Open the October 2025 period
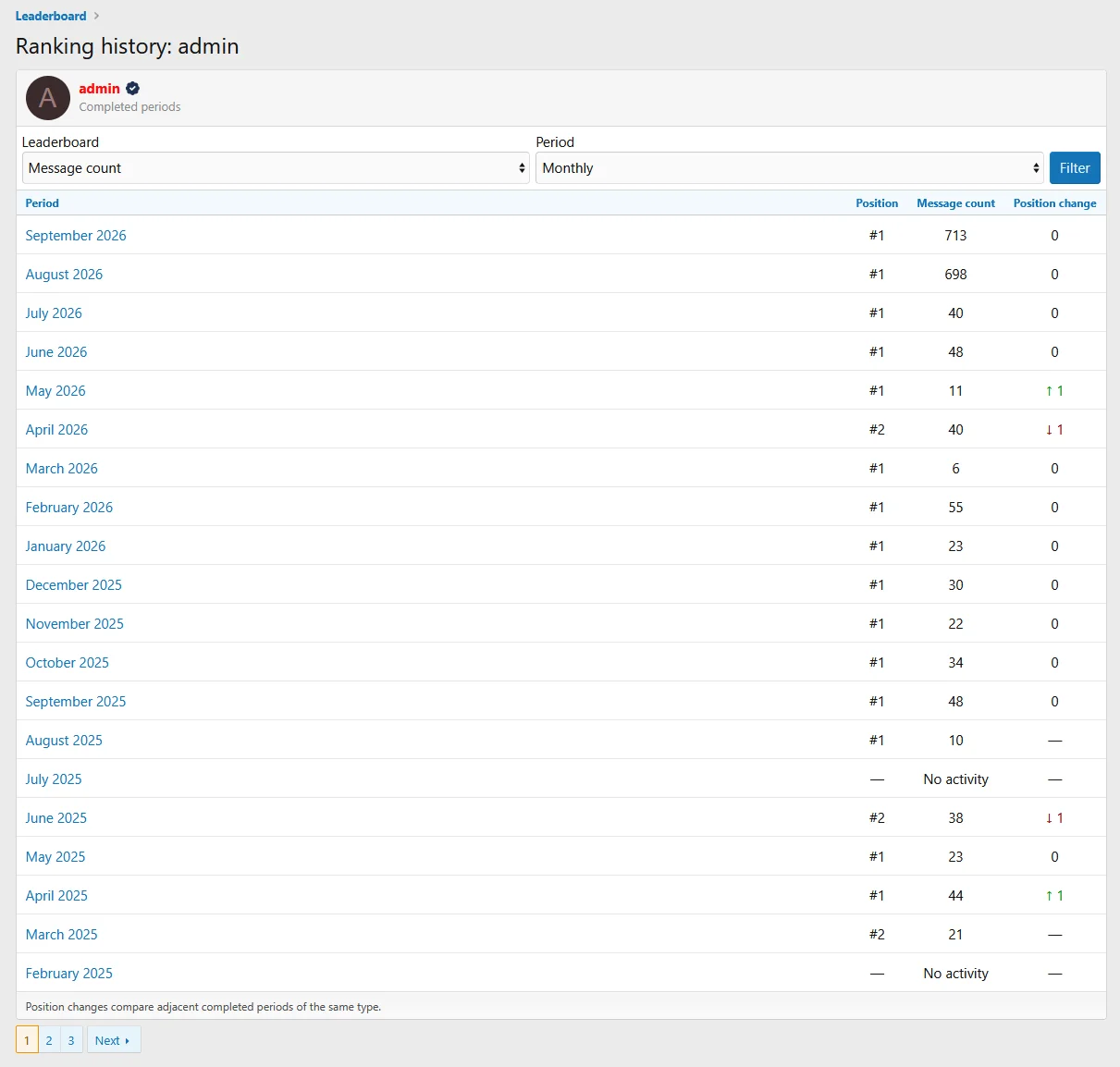 pos(68,663)
